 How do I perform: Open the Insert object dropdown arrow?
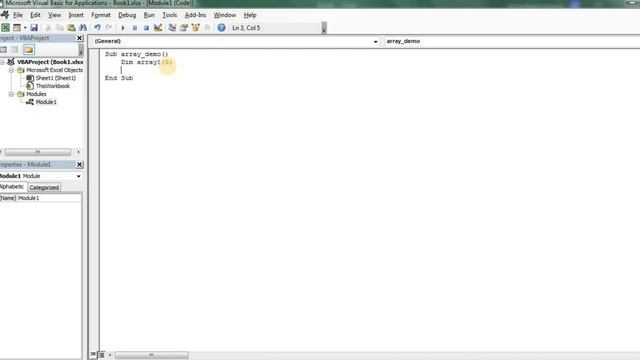click(x=25, y=28)
